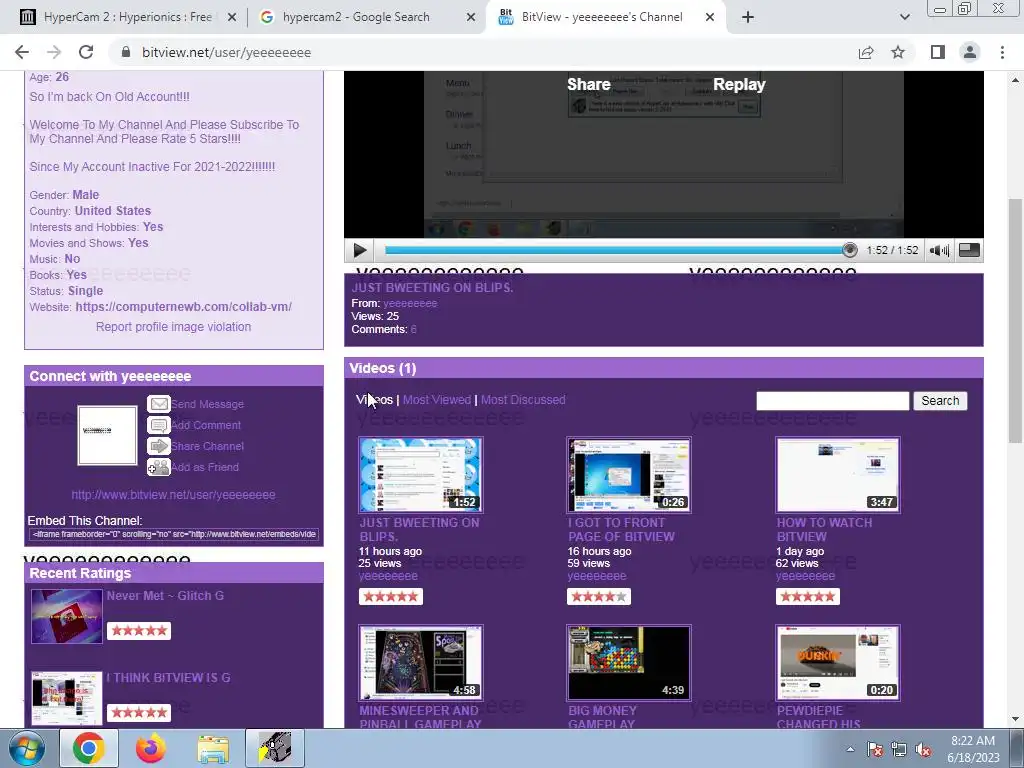This screenshot has height=768, width=1024.
Task: Click the star rating under HOW TO WATCH BITVIEW
Action: [808, 596]
